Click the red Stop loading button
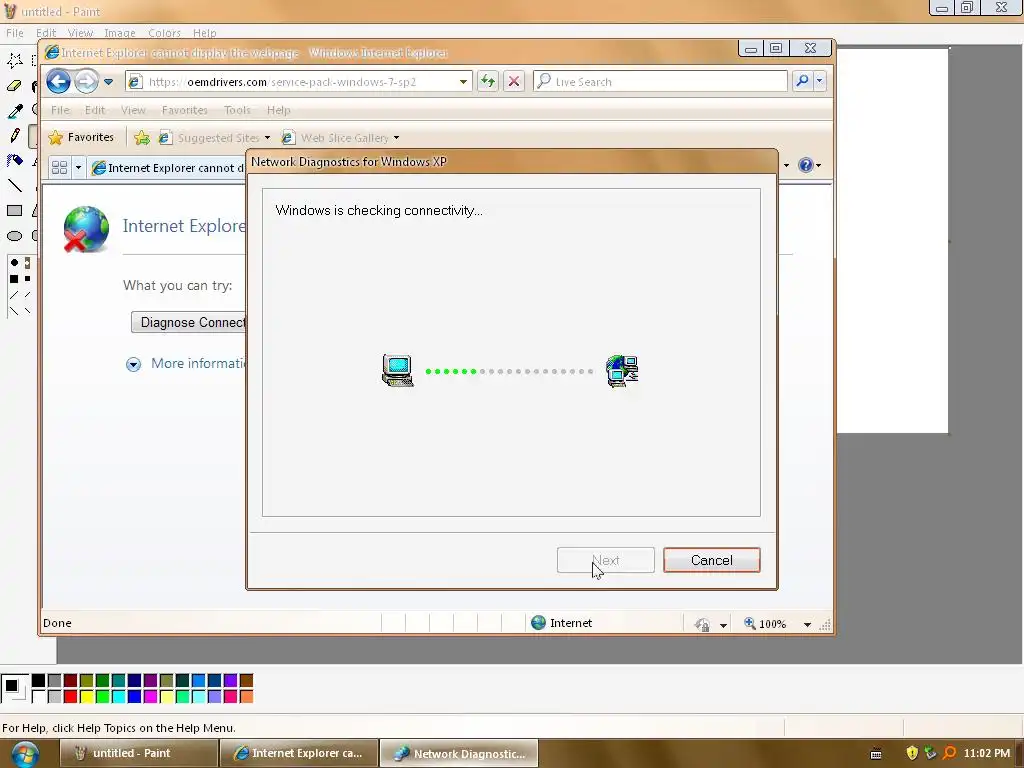The width and height of the screenshot is (1024, 768). (514, 82)
